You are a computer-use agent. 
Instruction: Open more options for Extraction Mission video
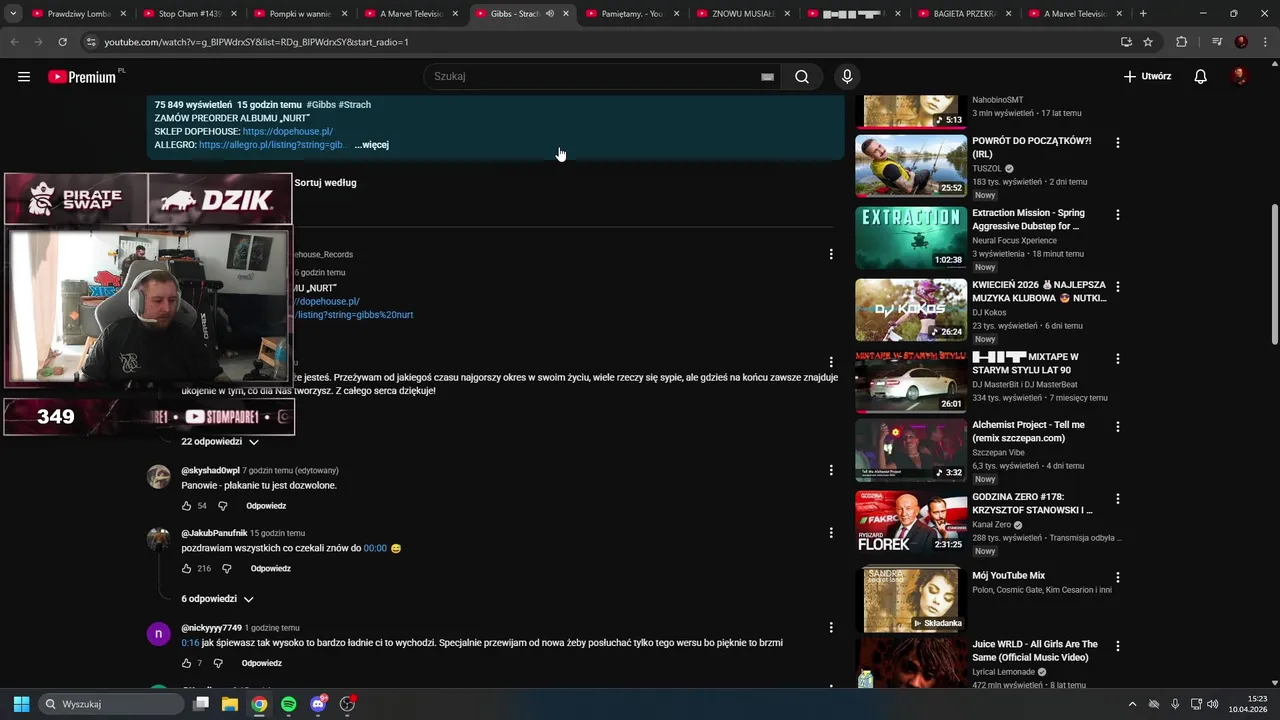(x=1118, y=215)
